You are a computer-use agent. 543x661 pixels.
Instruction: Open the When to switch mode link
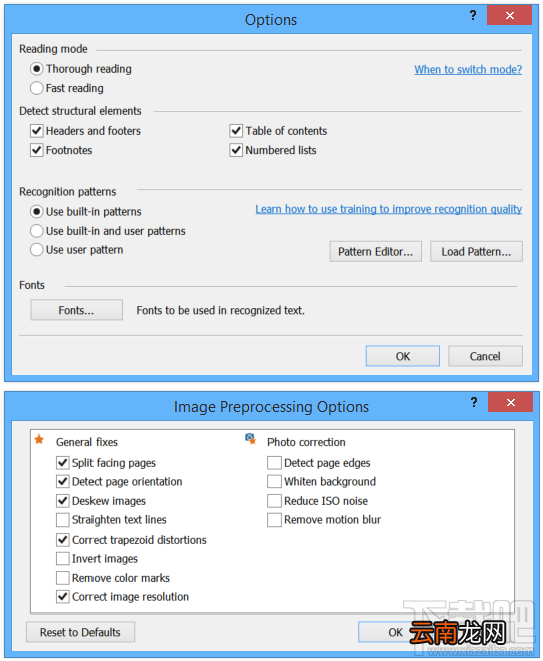pos(468,70)
